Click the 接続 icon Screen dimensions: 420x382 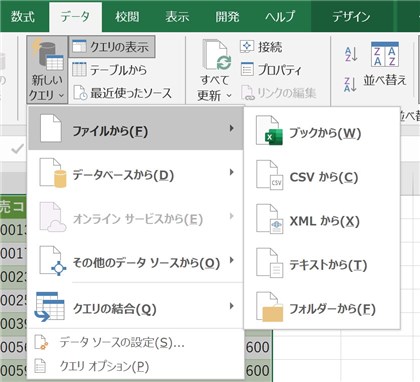click(247, 47)
